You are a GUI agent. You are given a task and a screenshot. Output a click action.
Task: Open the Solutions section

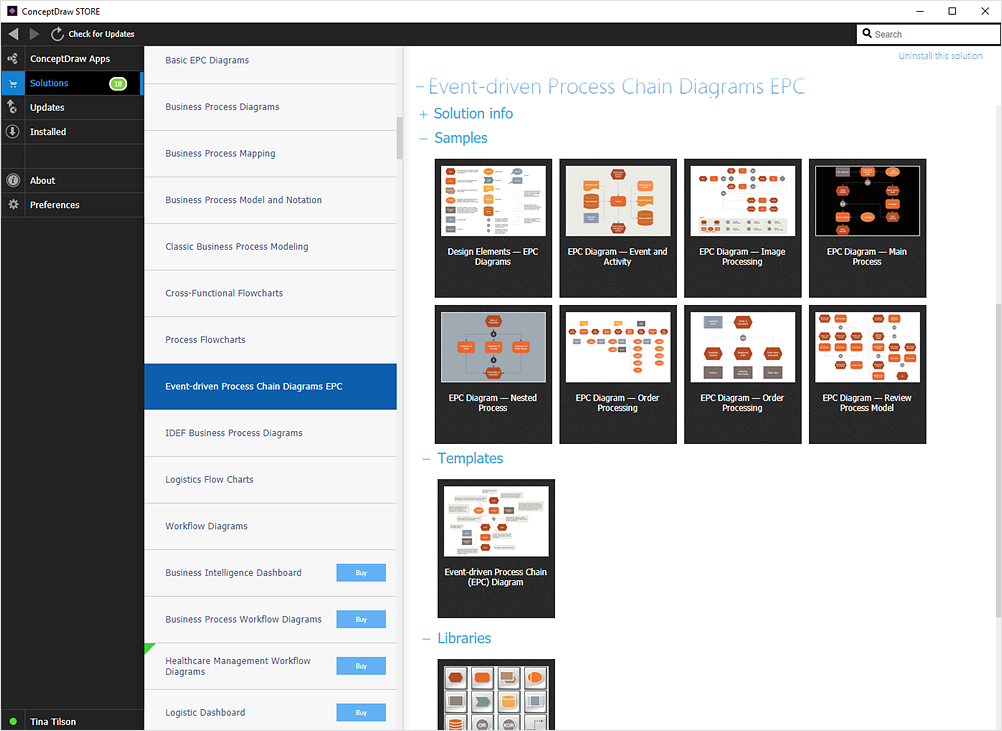(x=72, y=83)
